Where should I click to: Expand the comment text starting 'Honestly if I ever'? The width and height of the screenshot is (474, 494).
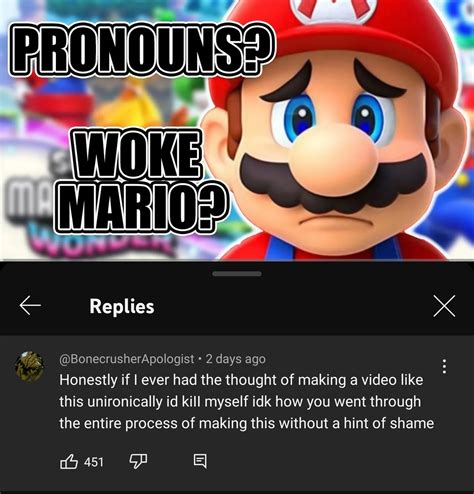(x=247, y=402)
